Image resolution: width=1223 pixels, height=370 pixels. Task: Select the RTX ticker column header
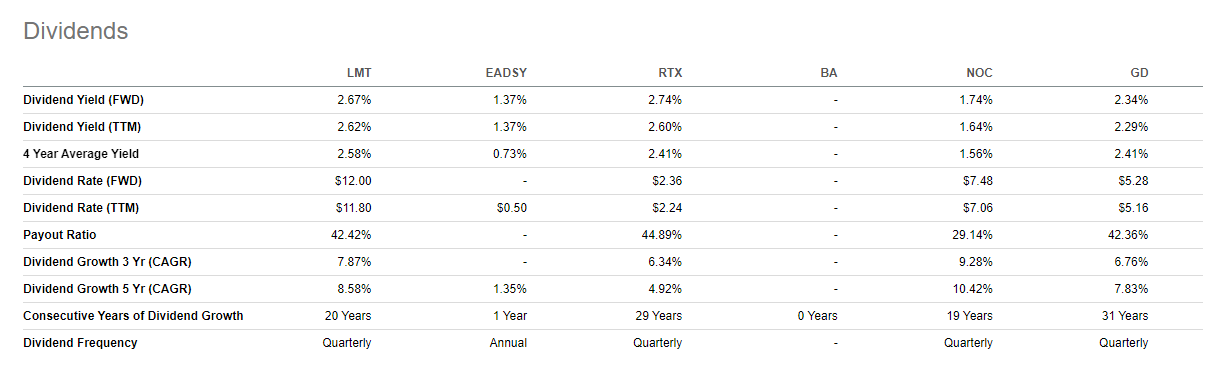click(x=669, y=73)
